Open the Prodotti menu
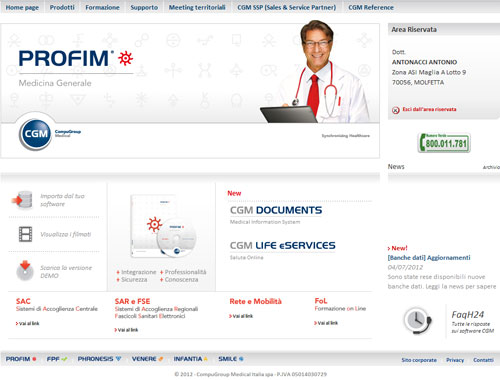Viewport: 500px width, 380px height. [62, 7]
